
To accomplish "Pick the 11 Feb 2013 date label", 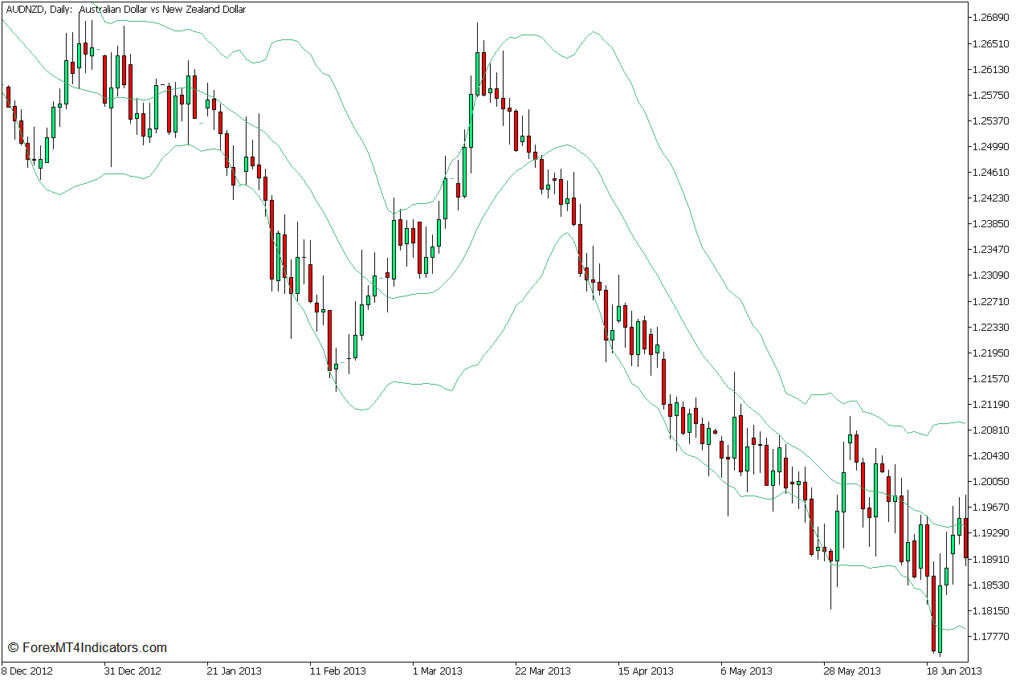I will click(x=337, y=671).
